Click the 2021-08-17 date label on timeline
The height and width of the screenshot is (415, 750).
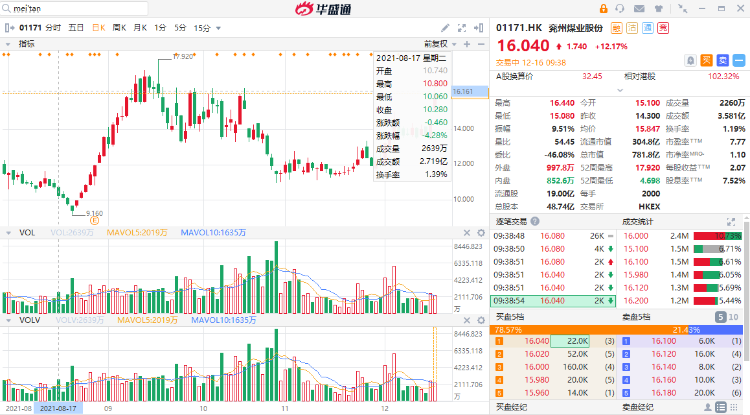(x=58, y=409)
